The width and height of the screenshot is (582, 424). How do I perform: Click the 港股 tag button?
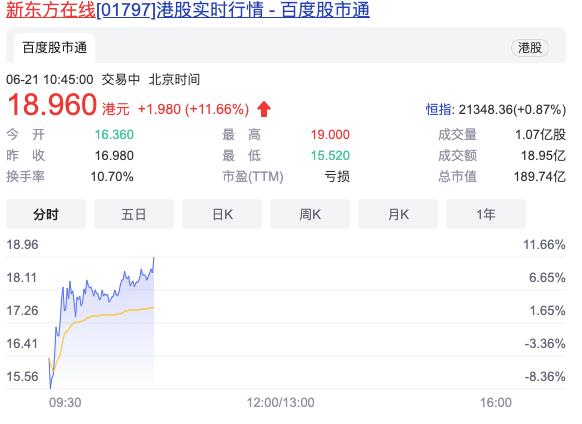click(x=530, y=48)
